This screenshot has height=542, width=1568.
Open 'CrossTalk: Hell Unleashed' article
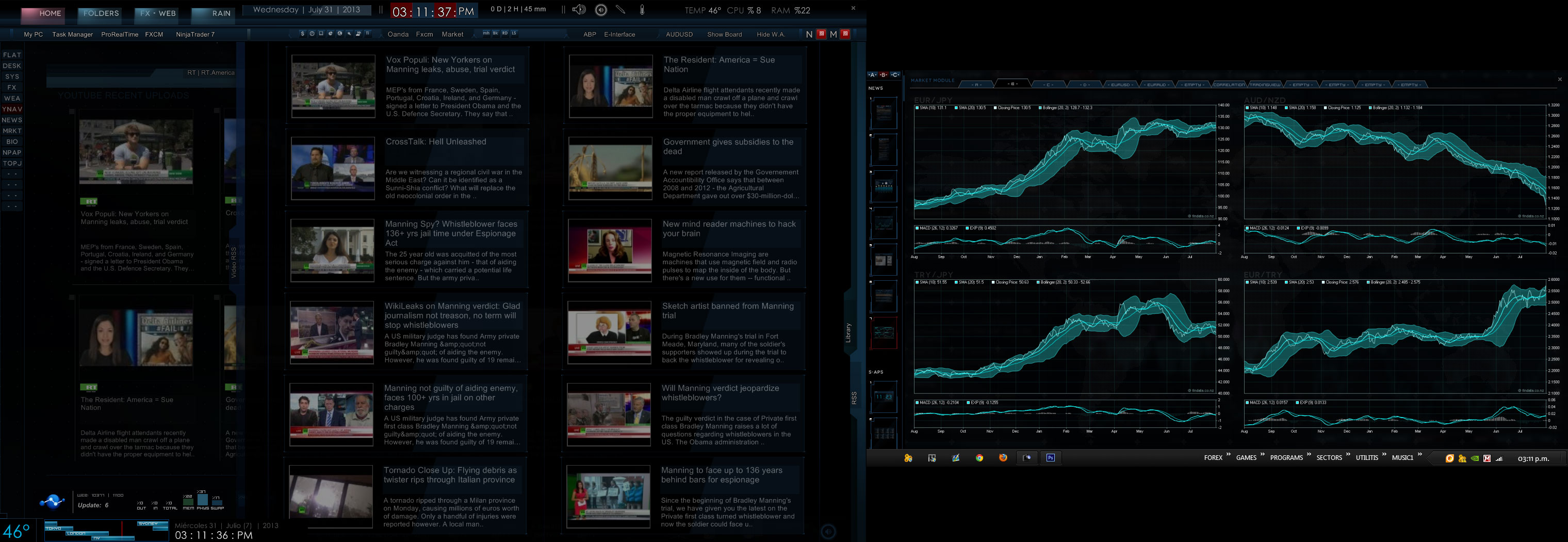click(436, 142)
